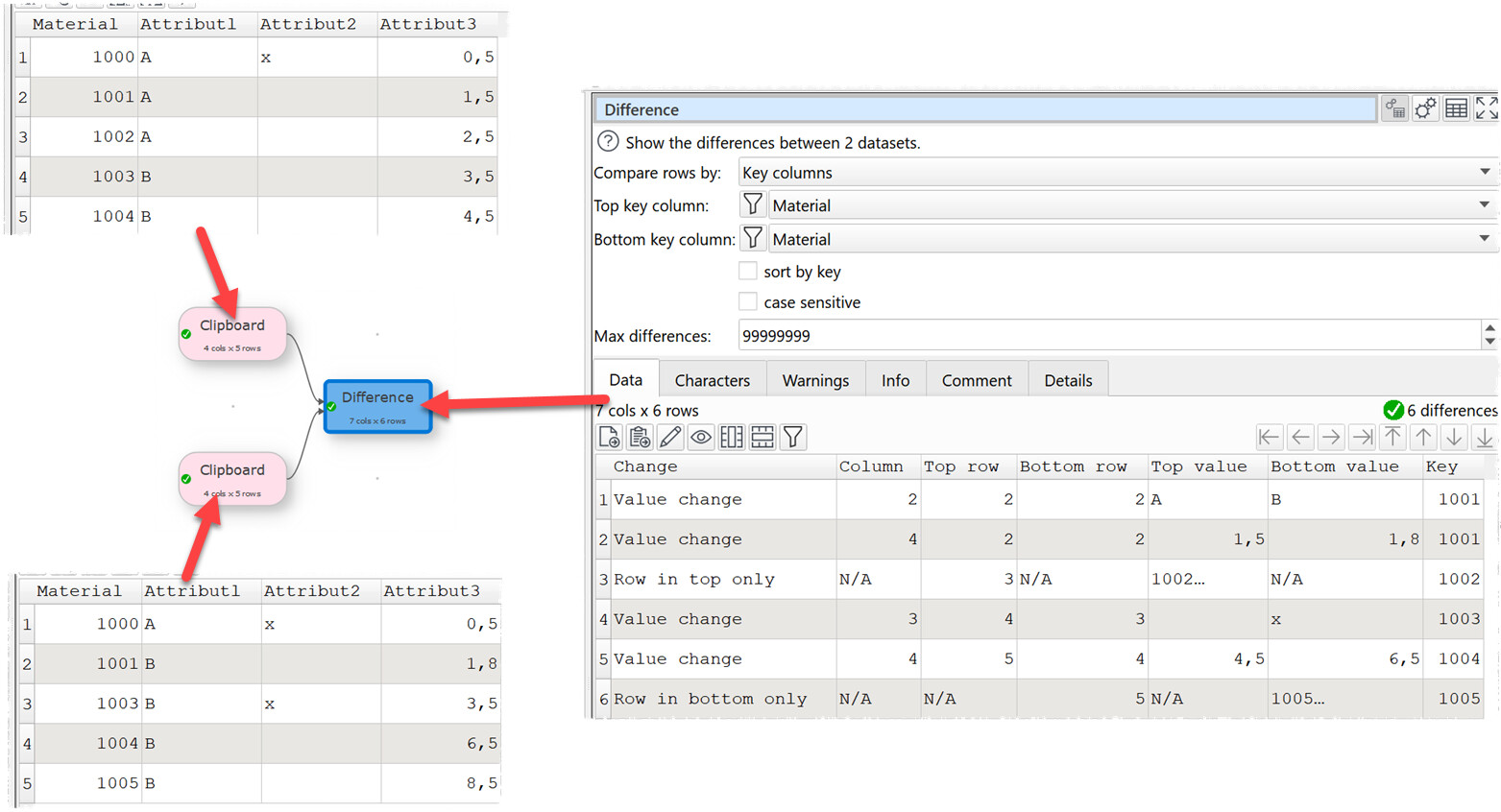This screenshot has width=1501, height=812.
Task: Click the filter icon beside Top key column
Action: click(x=753, y=205)
